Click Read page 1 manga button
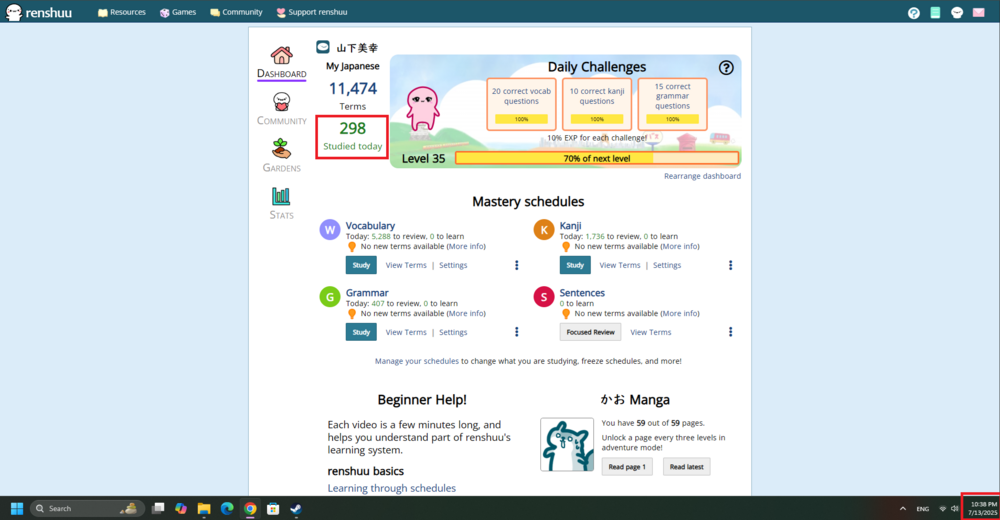Image resolution: width=1000 pixels, height=520 pixels. click(x=627, y=467)
